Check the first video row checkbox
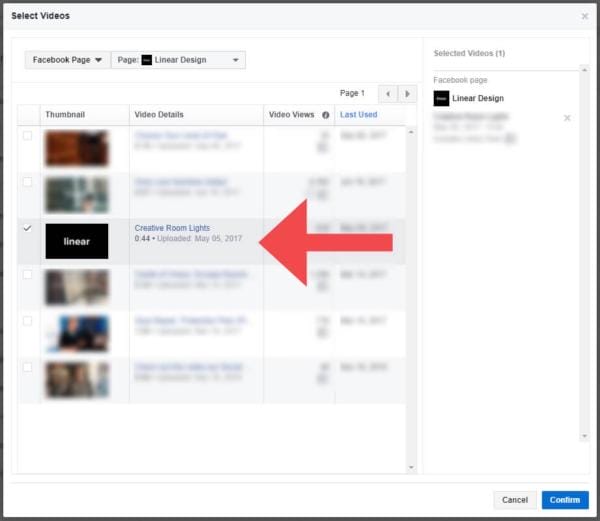Image resolution: width=600 pixels, height=521 pixels. [x=28, y=136]
